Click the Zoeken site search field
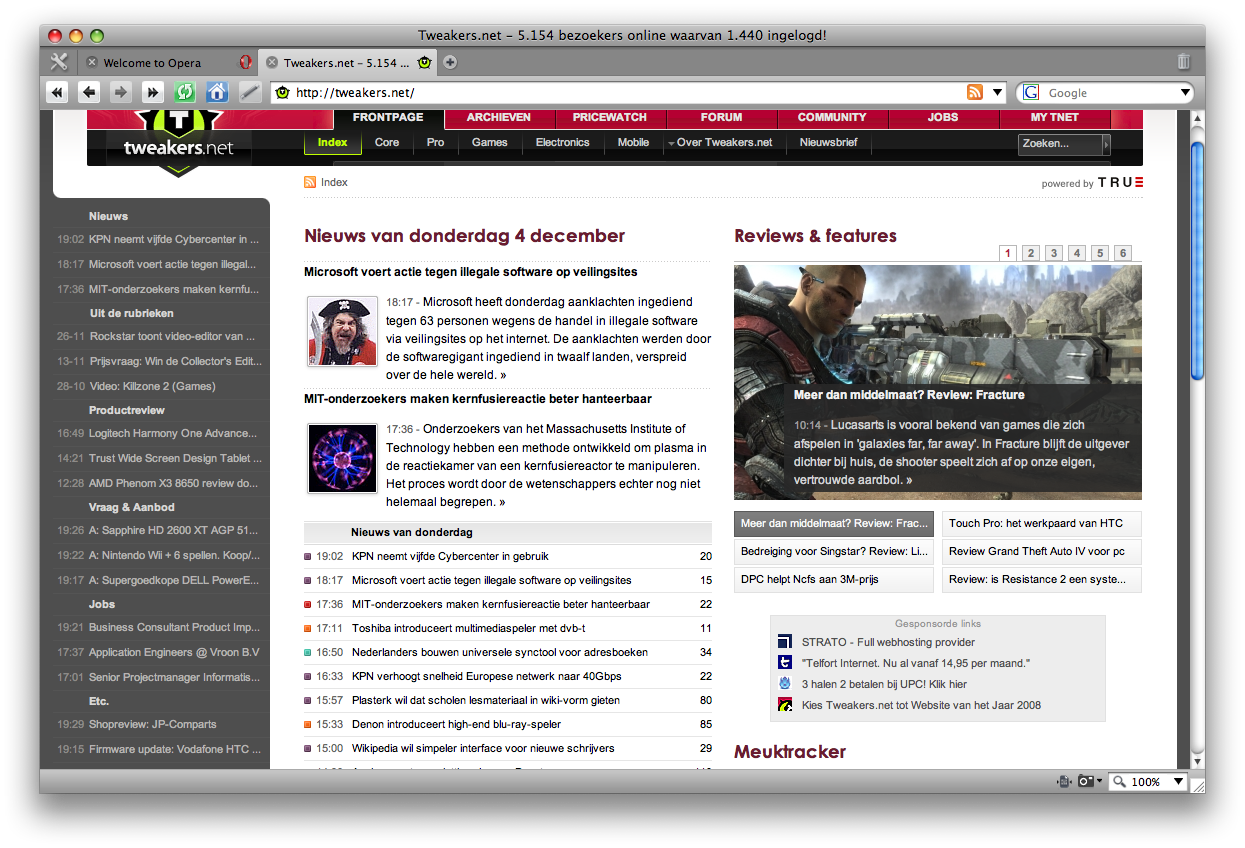1245x848 pixels. point(1060,144)
